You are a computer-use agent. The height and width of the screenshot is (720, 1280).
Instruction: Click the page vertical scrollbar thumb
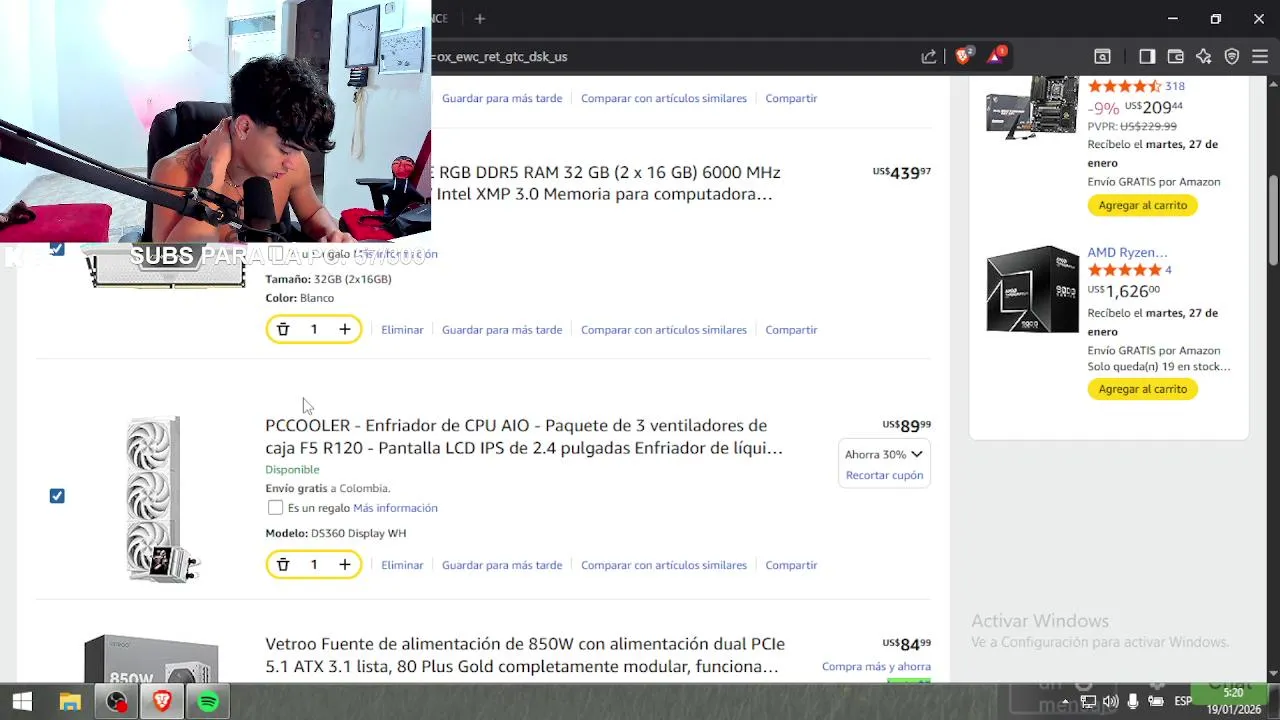click(x=1273, y=221)
